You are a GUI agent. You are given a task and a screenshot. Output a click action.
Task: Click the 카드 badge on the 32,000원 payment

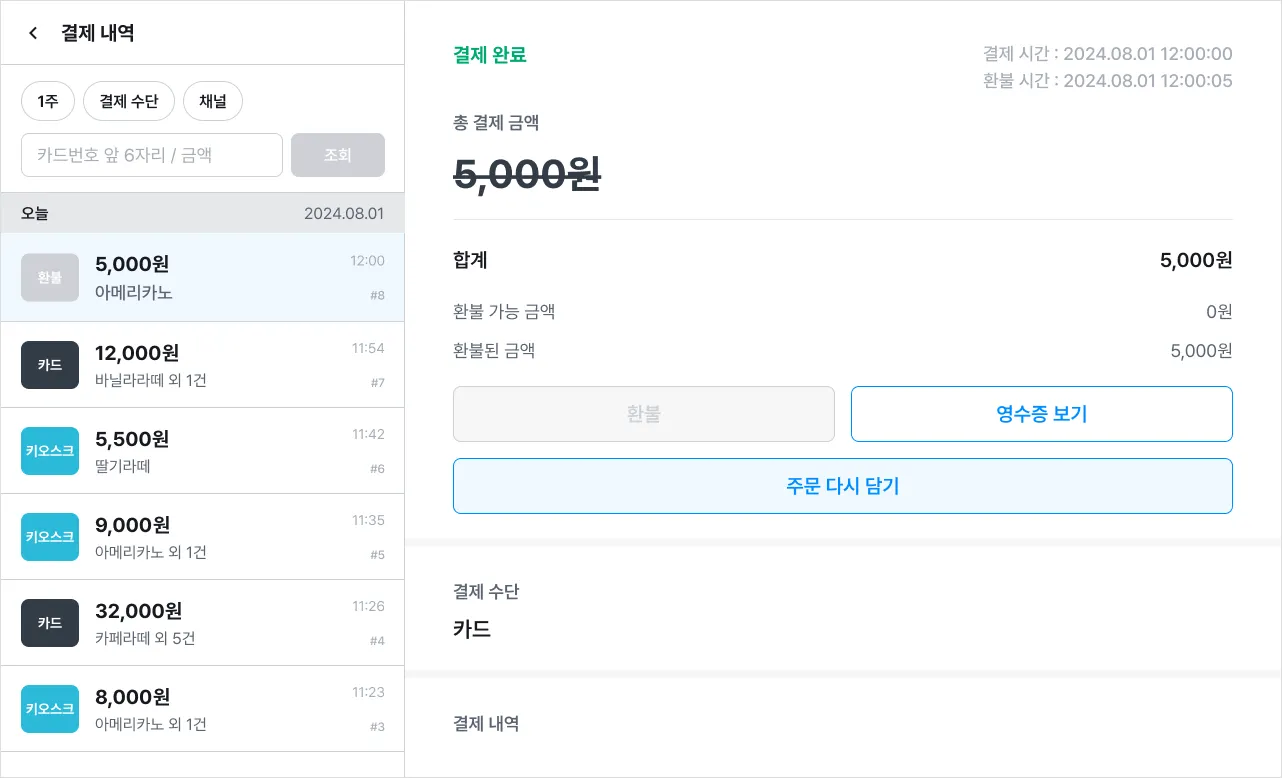tap(50, 623)
